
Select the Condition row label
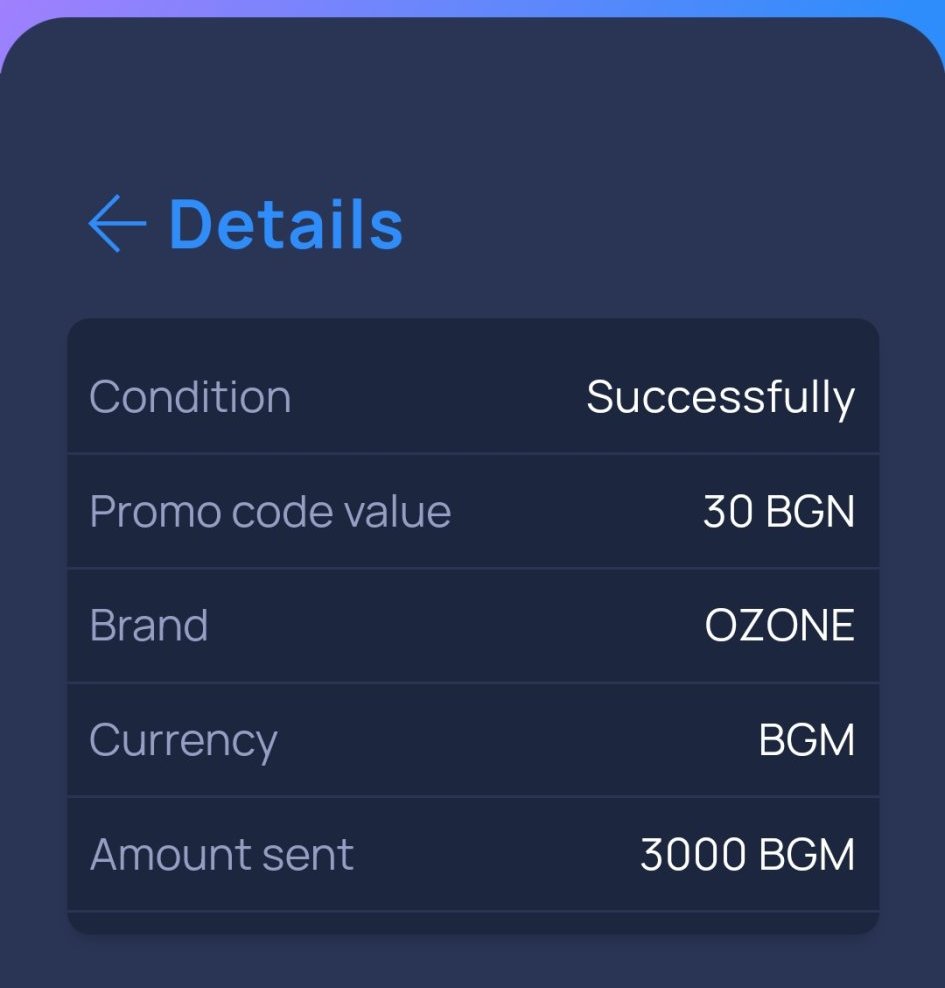(x=190, y=397)
